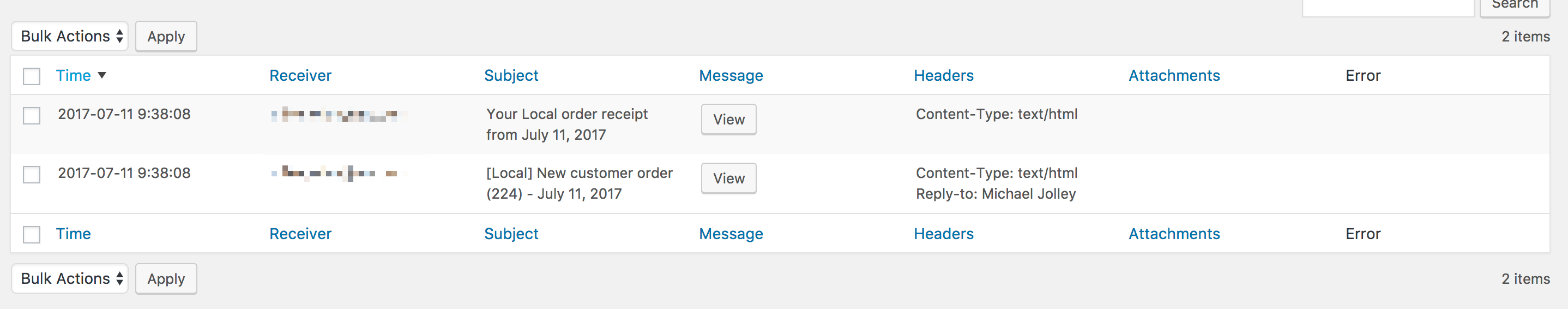Click the Time sort arrow icon
This screenshot has width=1568, height=309.
pos(101,75)
